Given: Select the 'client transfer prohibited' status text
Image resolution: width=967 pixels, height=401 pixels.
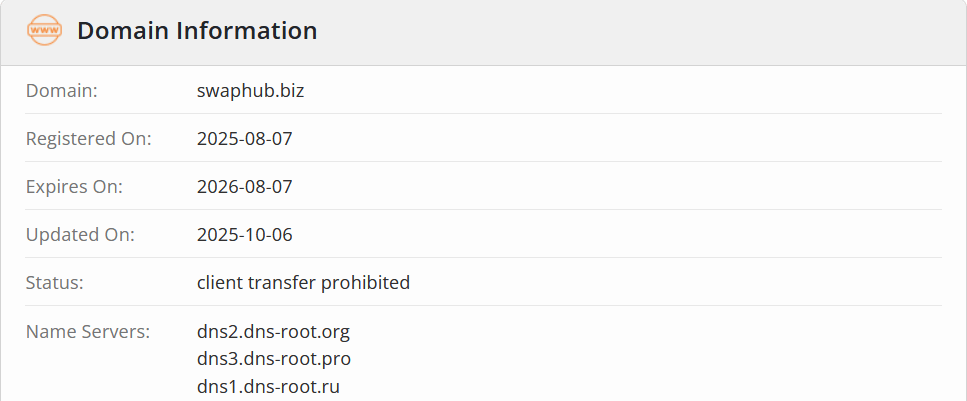Looking at the screenshot, I should click(x=304, y=283).
